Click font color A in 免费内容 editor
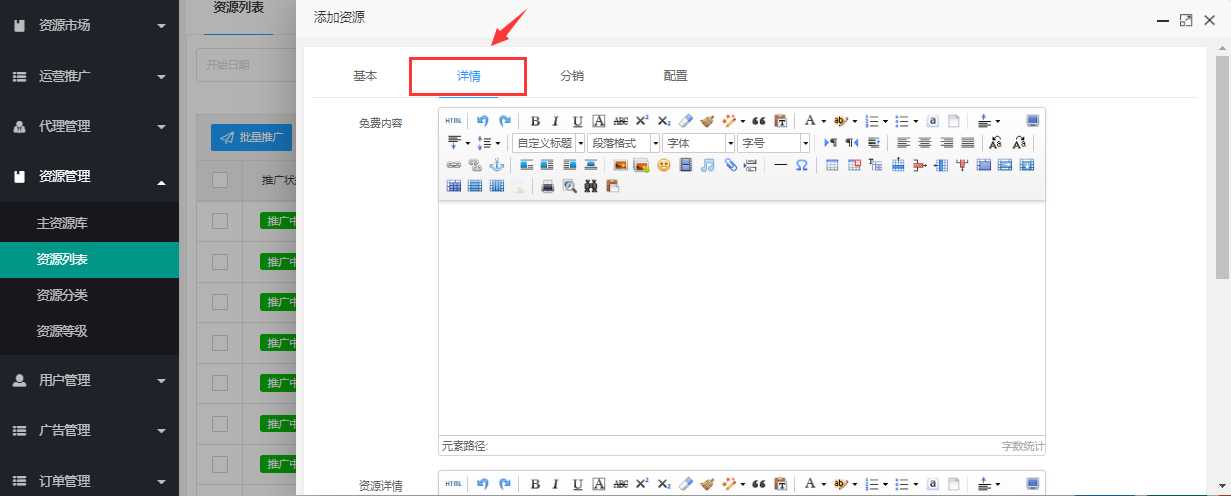The width and height of the screenshot is (1231, 496). point(809,121)
